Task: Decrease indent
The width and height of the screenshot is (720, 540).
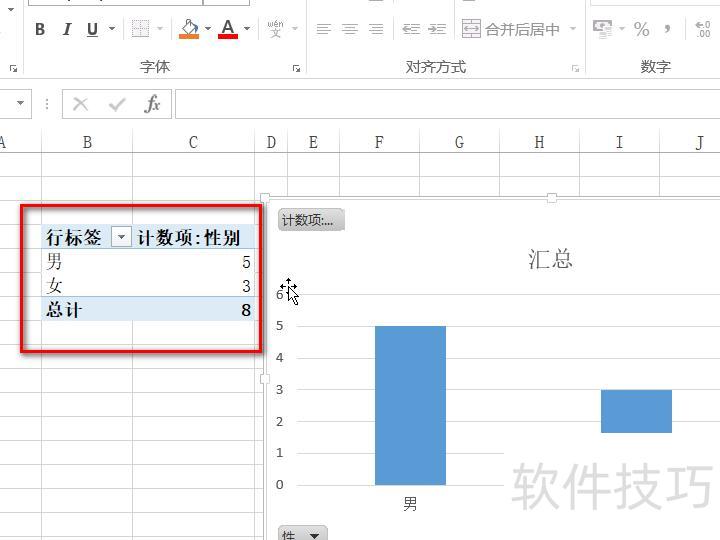Action: (411, 29)
